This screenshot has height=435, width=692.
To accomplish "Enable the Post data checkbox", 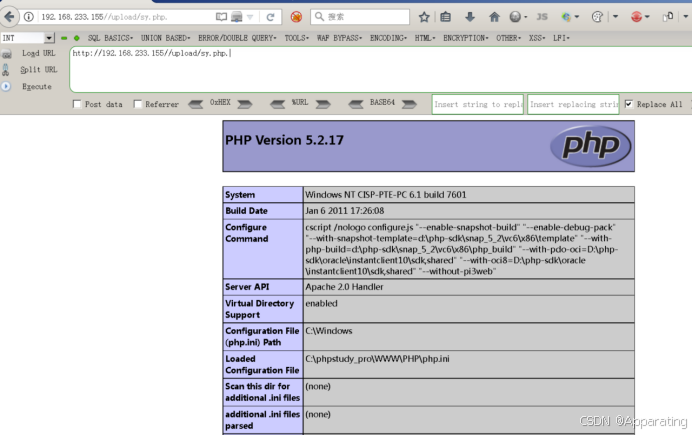I will coord(77,104).
